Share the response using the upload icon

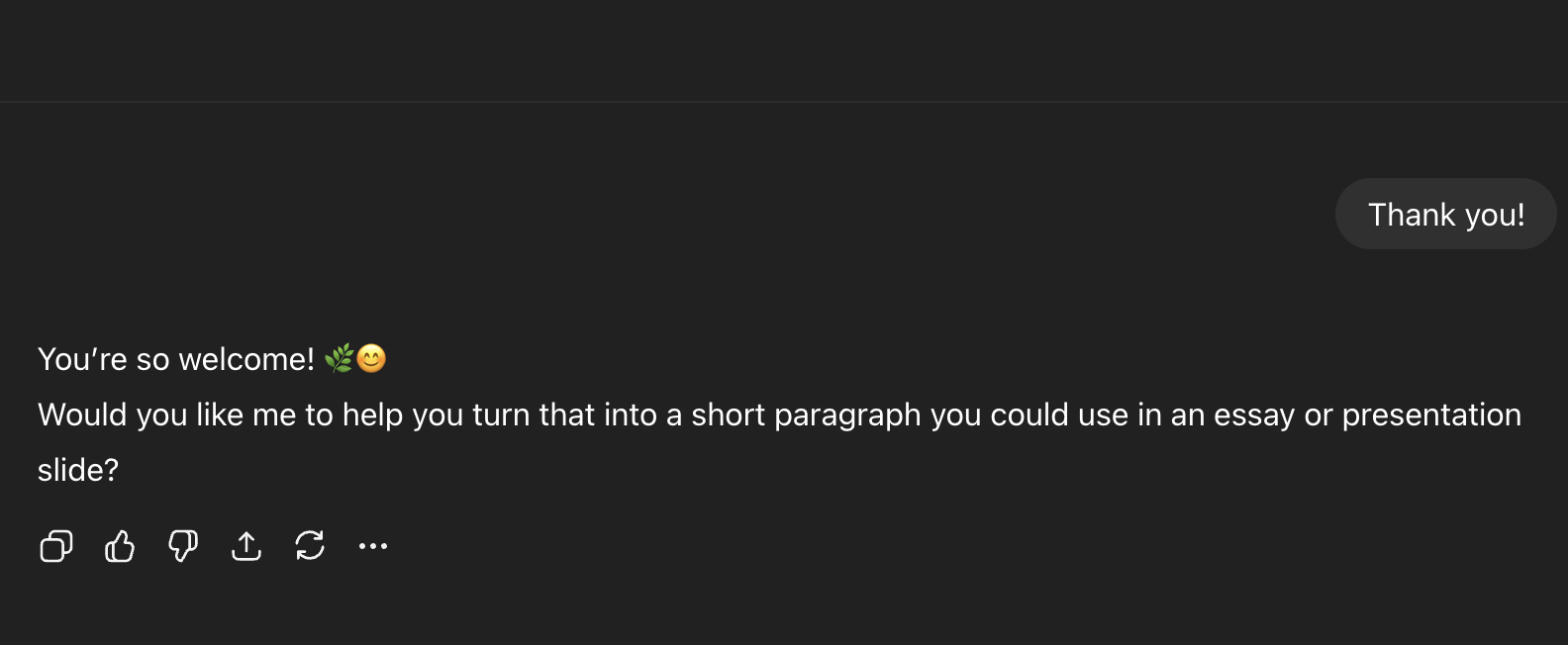(246, 546)
